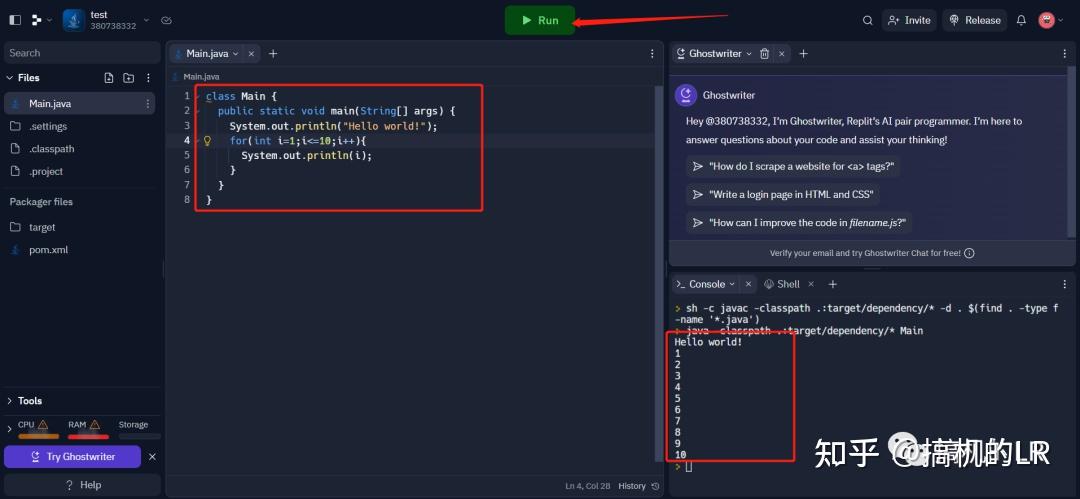
Task: Click the Ln 4, Col 28 status
Action: 588,486
